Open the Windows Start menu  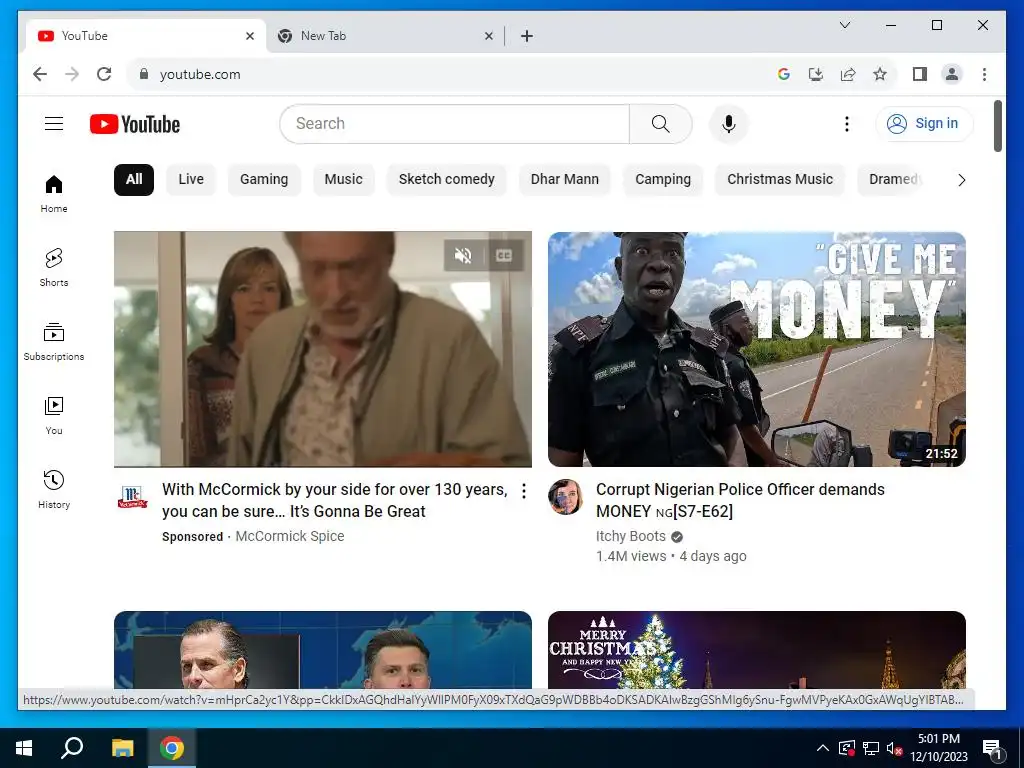(x=24, y=748)
